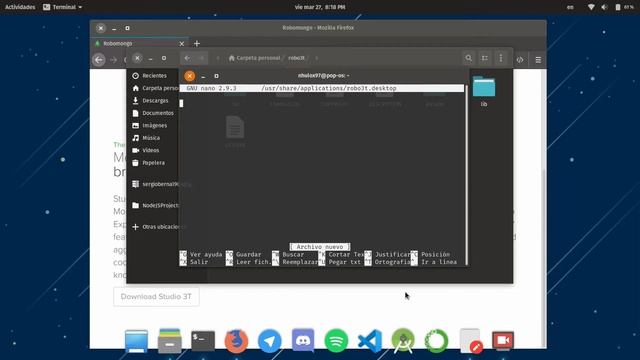Open Android Studio from the dock
The height and width of the screenshot is (360, 640).
[403, 340]
